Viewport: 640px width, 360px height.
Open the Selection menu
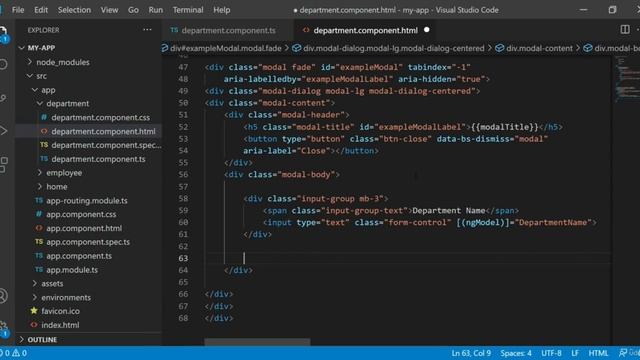tap(74, 10)
